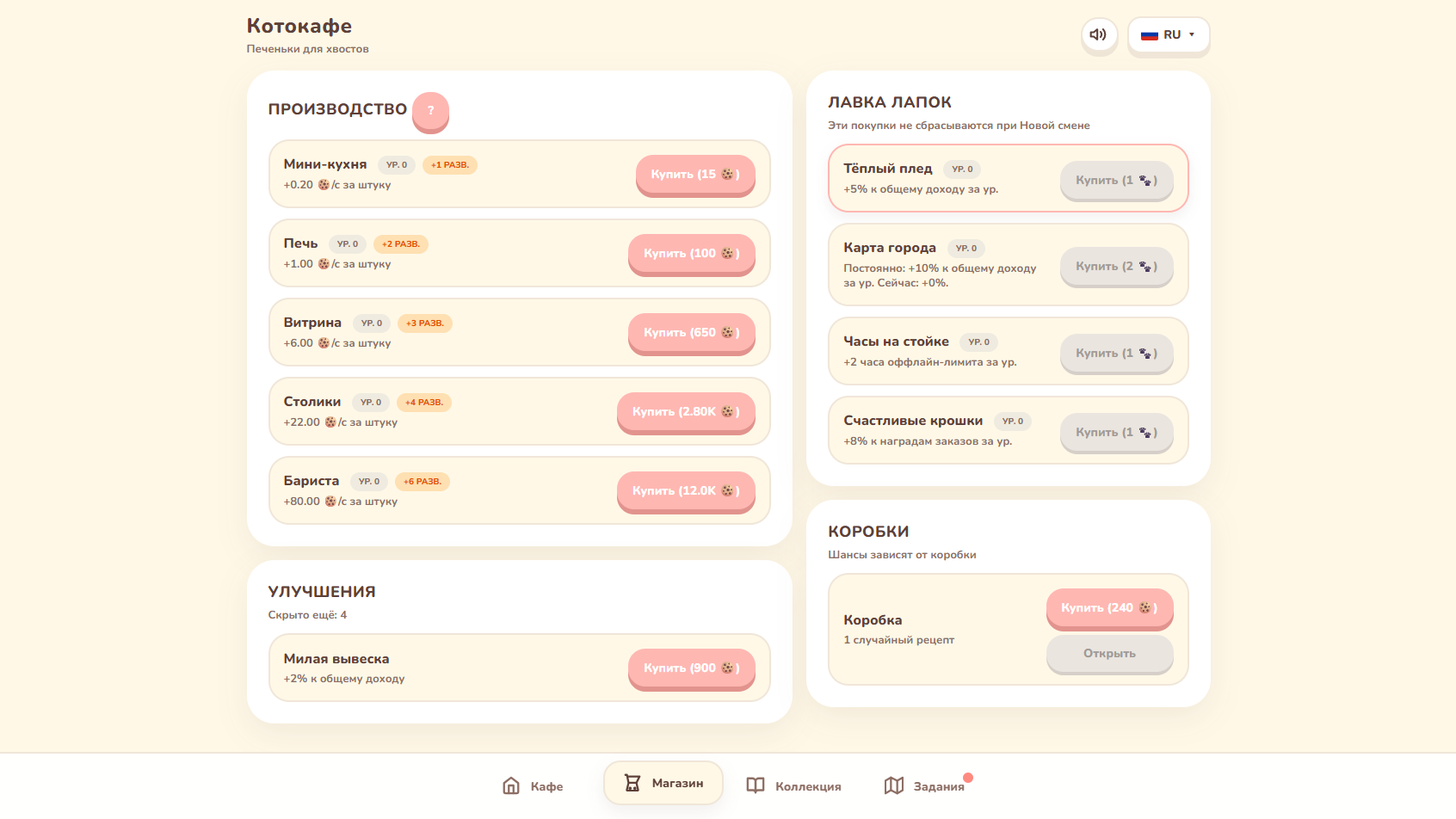The width and height of the screenshot is (1456, 819).
Task: Click the +6 РАЗВ. badge on Бариста
Action: pyautogui.click(x=423, y=482)
